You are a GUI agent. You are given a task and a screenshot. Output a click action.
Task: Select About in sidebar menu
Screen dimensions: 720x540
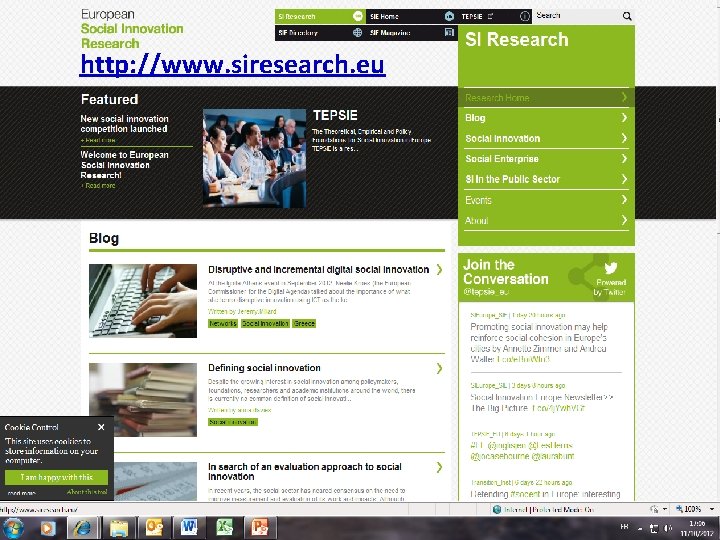click(x=546, y=220)
